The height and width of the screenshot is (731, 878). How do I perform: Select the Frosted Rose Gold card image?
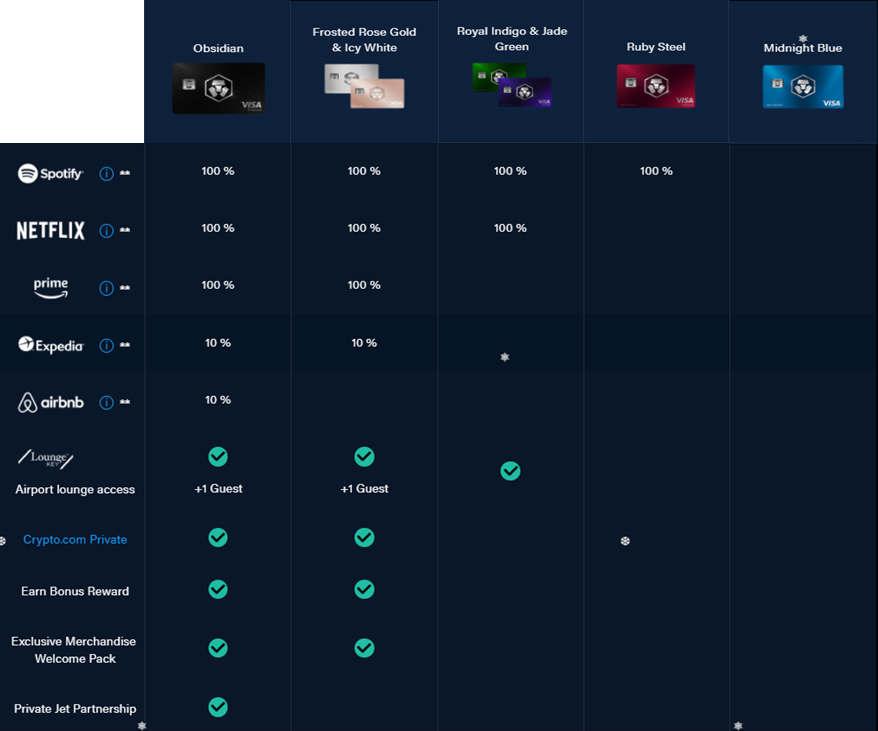click(365, 86)
